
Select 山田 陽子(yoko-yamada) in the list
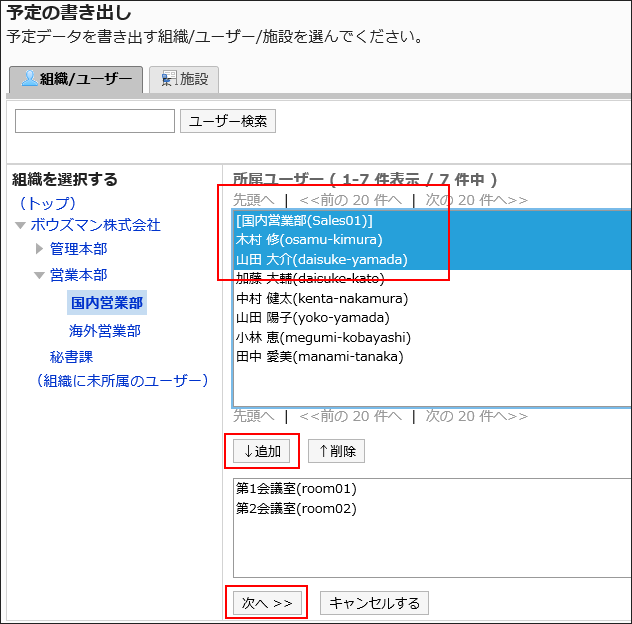pyautogui.click(x=432, y=318)
